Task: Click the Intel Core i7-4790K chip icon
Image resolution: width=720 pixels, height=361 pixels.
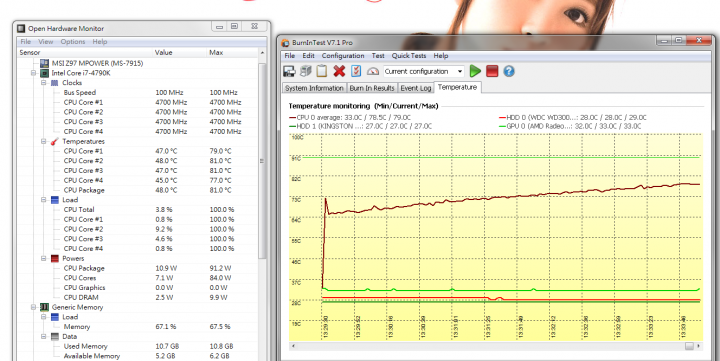Action: pos(45,73)
